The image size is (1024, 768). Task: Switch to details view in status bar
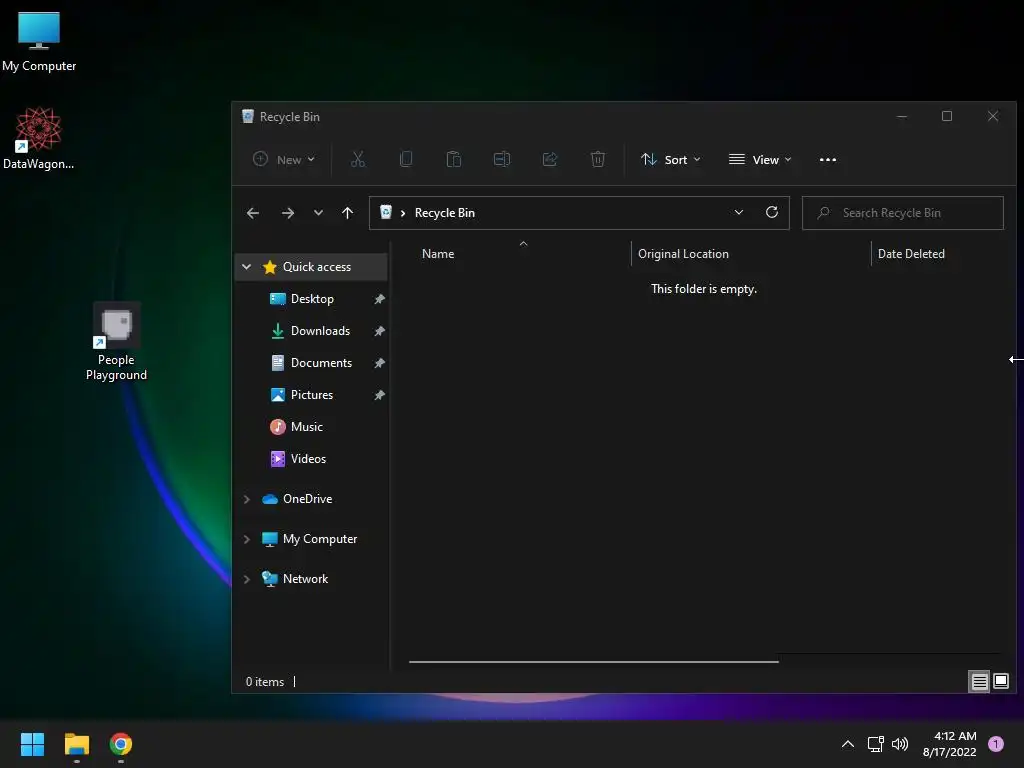tap(979, 682)
